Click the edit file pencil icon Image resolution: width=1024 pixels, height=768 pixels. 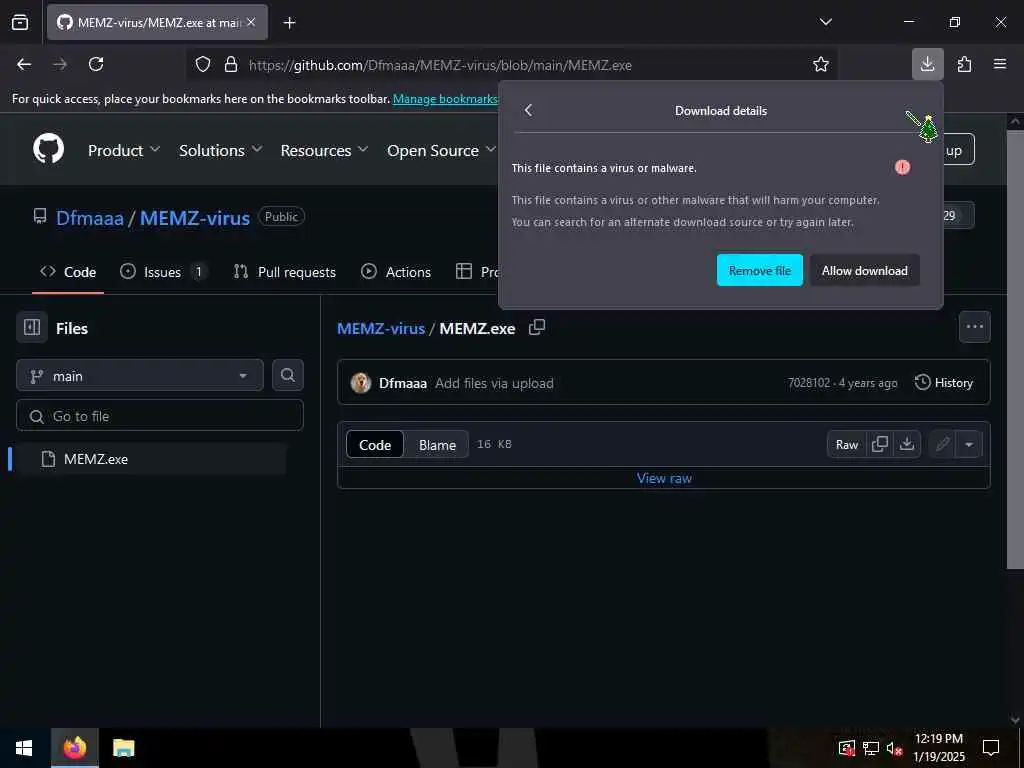click(x=942, y=445)
